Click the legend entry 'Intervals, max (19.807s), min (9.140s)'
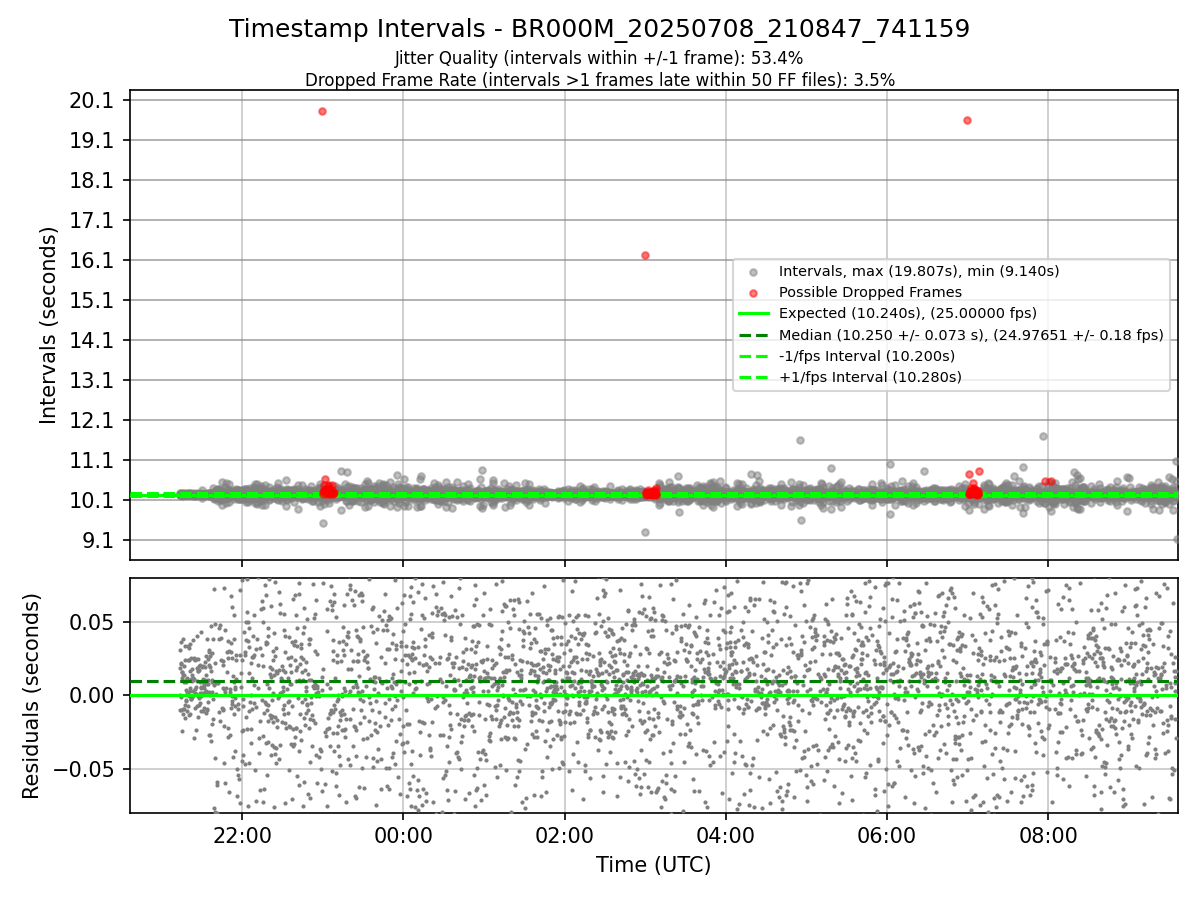1200x900 pixels. pos(919,271)
